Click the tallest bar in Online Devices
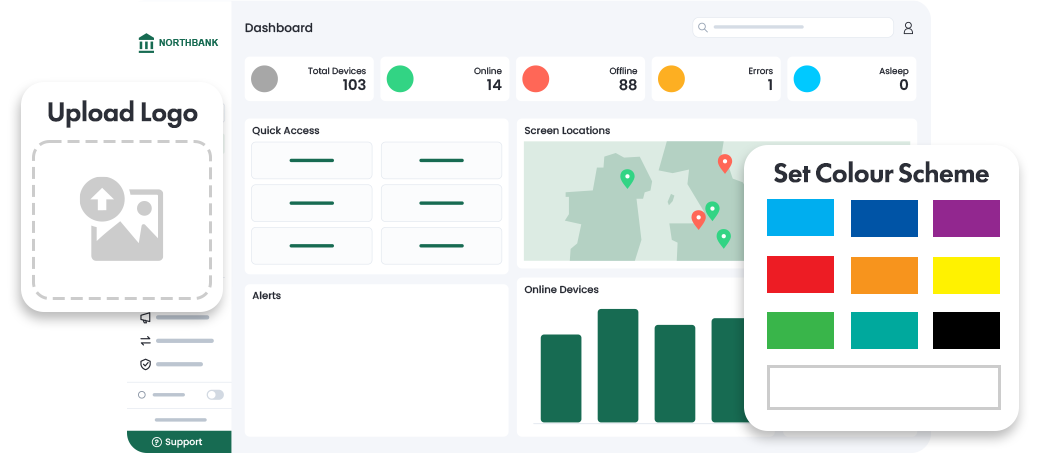Viewport: 1059px width, 453px height. [618, 366]
